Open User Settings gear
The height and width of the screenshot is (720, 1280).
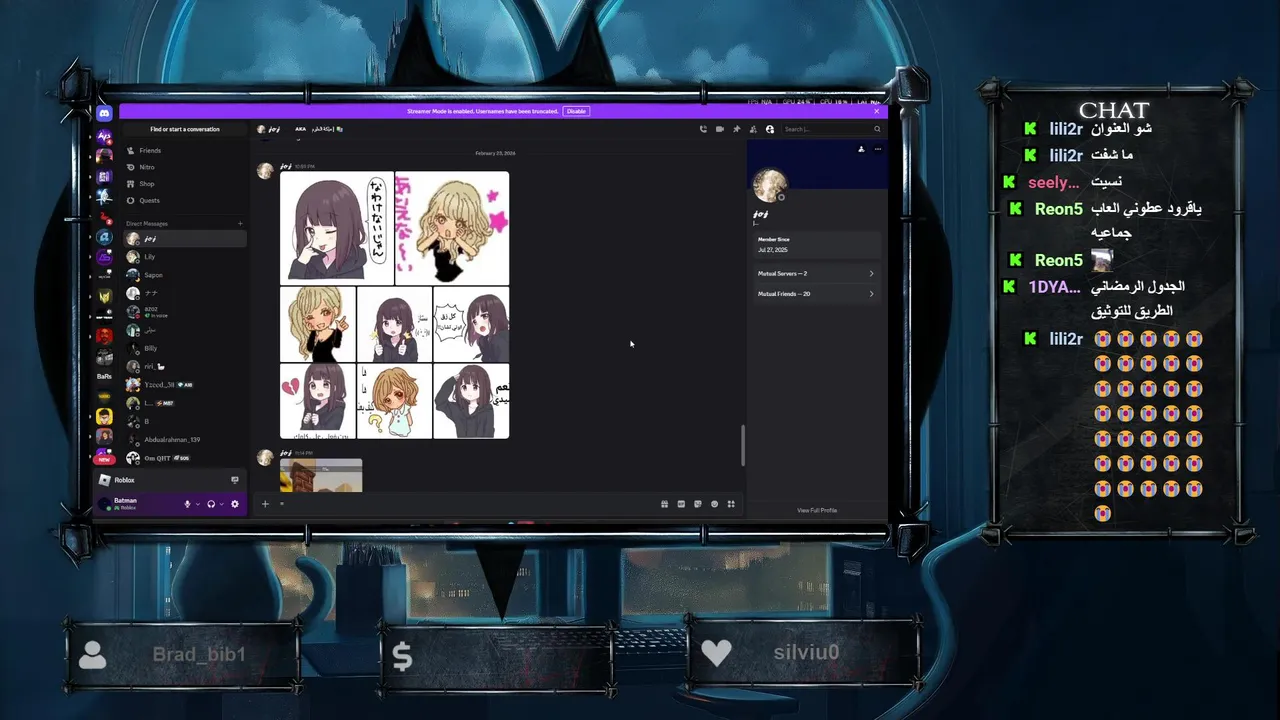pos(235,504)
